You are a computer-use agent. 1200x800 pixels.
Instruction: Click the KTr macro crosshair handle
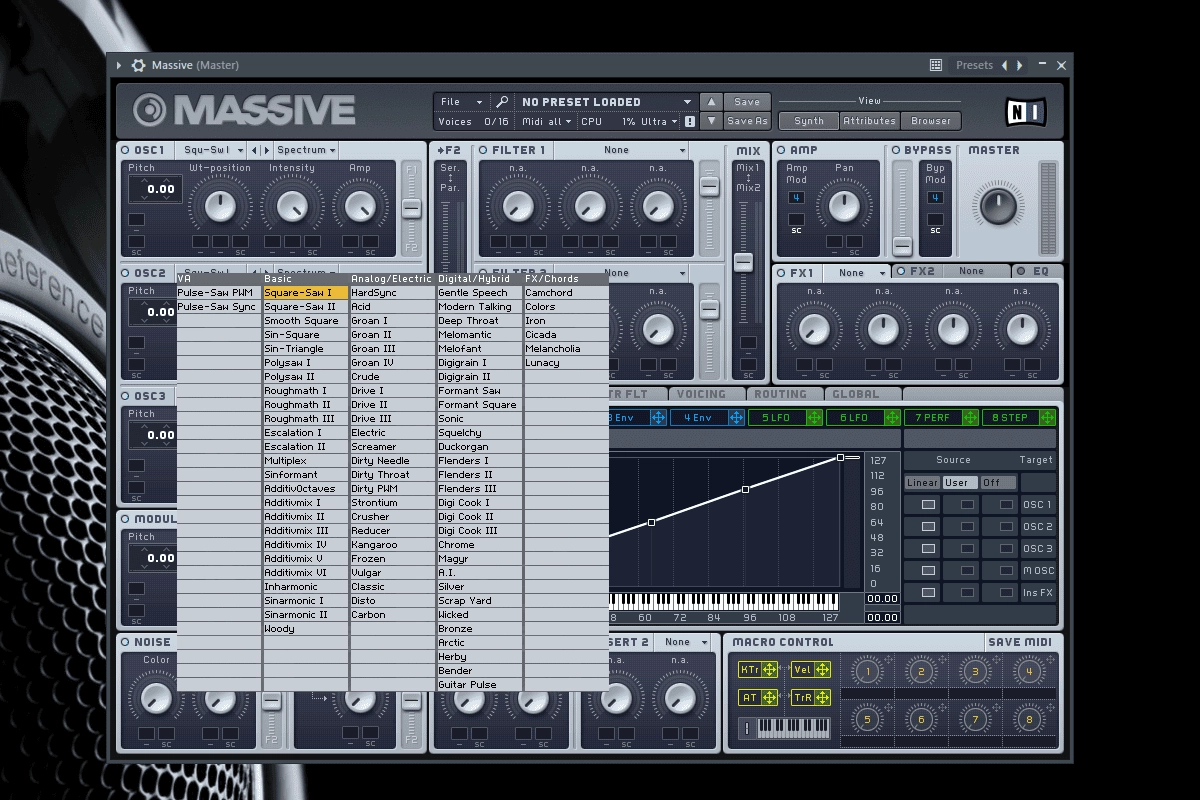[x=769, y=670]
